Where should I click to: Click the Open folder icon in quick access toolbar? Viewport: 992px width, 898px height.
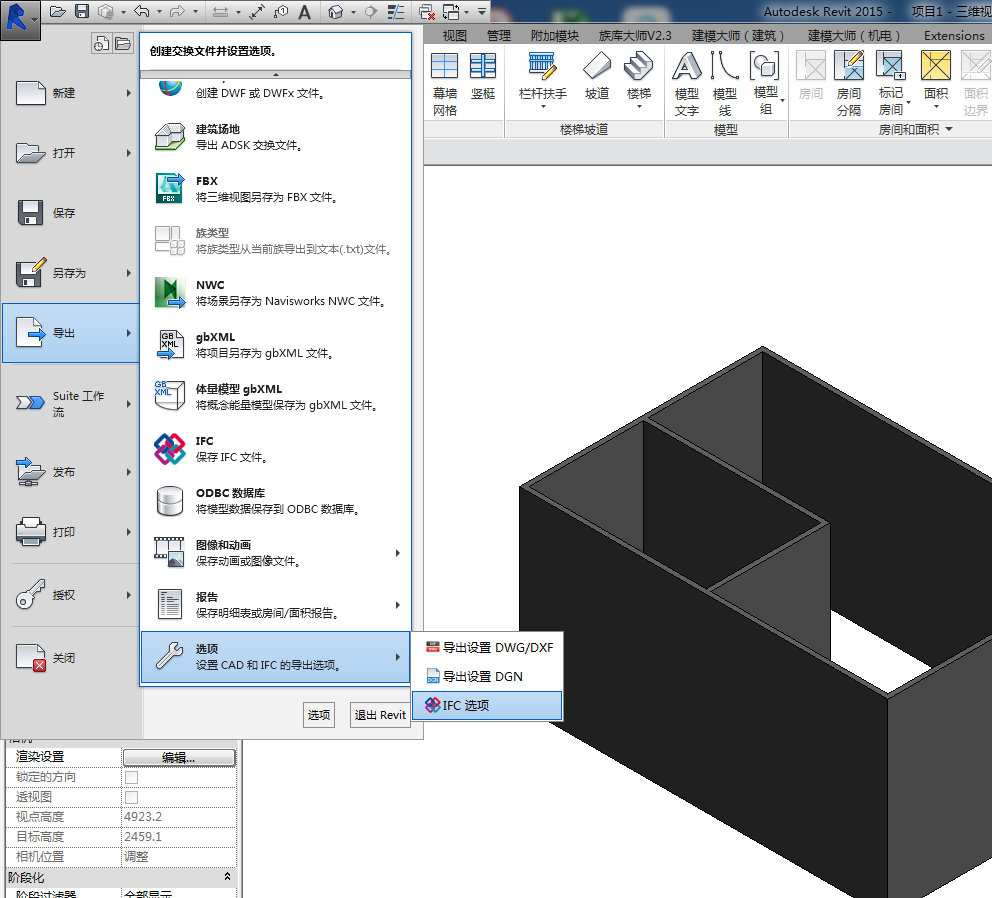[x=58, y=11]
